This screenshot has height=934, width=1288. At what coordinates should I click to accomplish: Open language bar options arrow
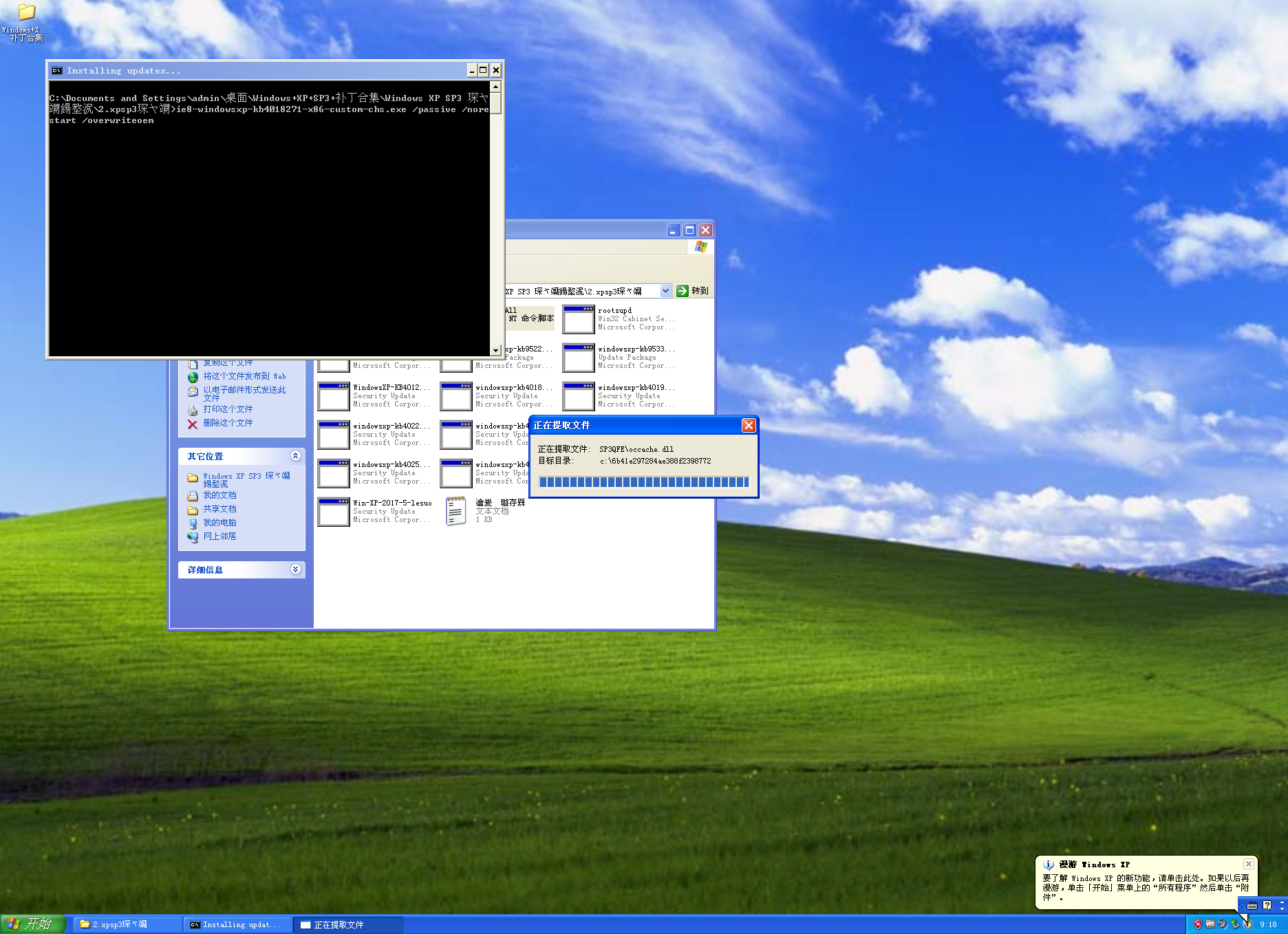(x=1282, y=909)
